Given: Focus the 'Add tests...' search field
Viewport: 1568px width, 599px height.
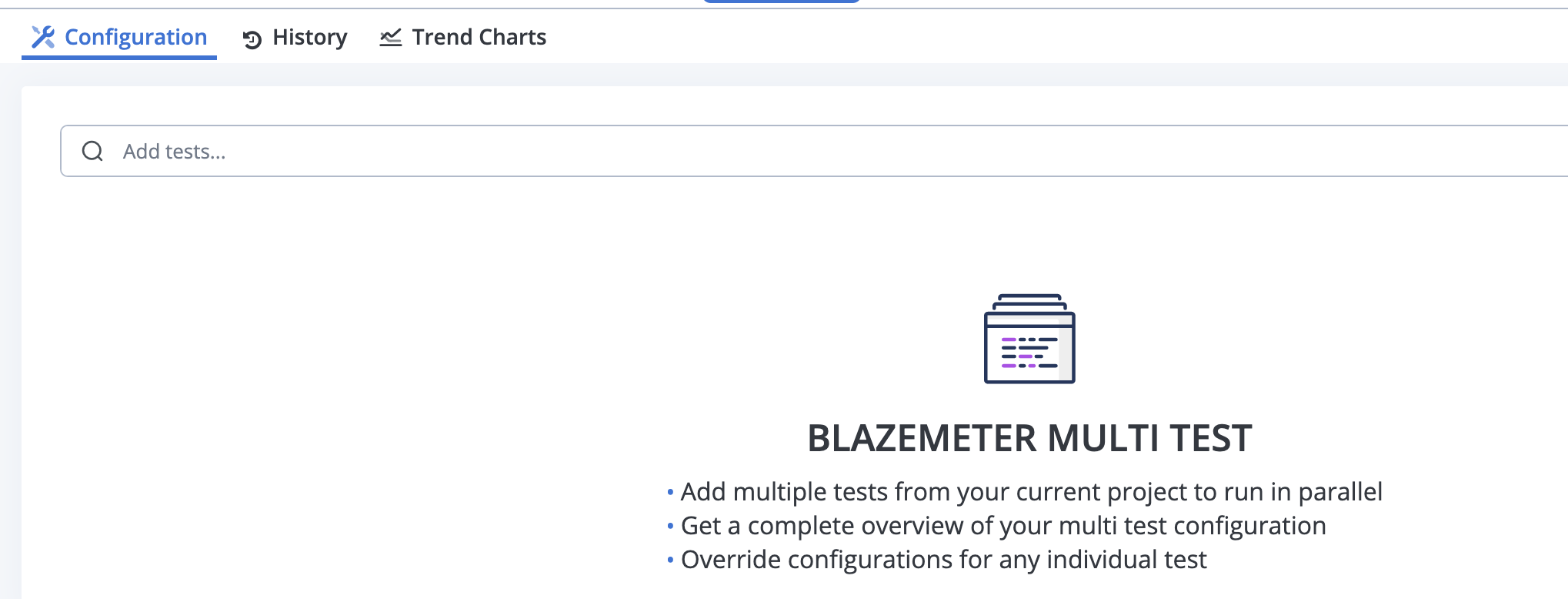Looking at the screenshot, I should pyautogui.click(x=814, y=151).
